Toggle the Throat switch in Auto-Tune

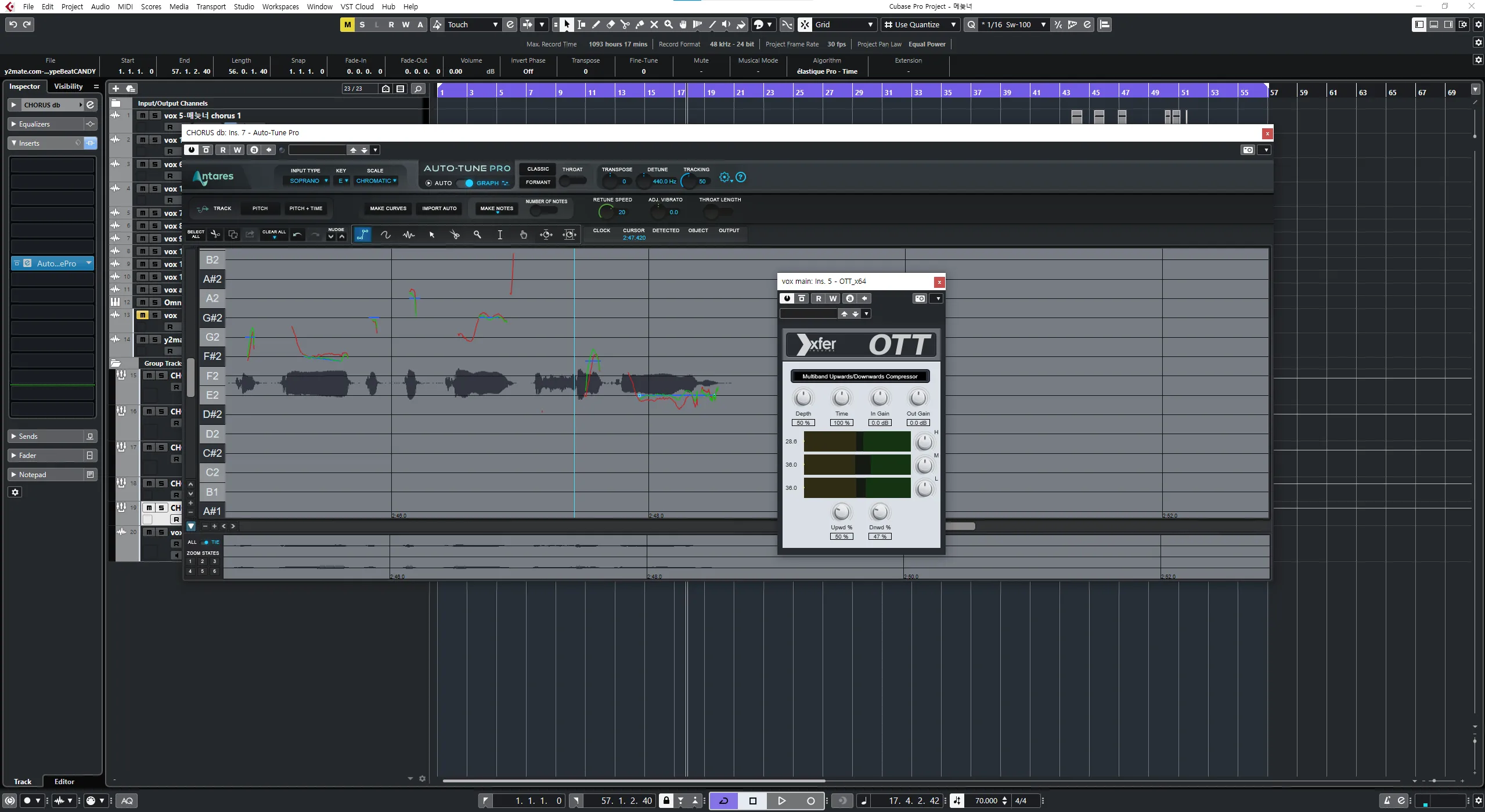(x=572, y=181)
